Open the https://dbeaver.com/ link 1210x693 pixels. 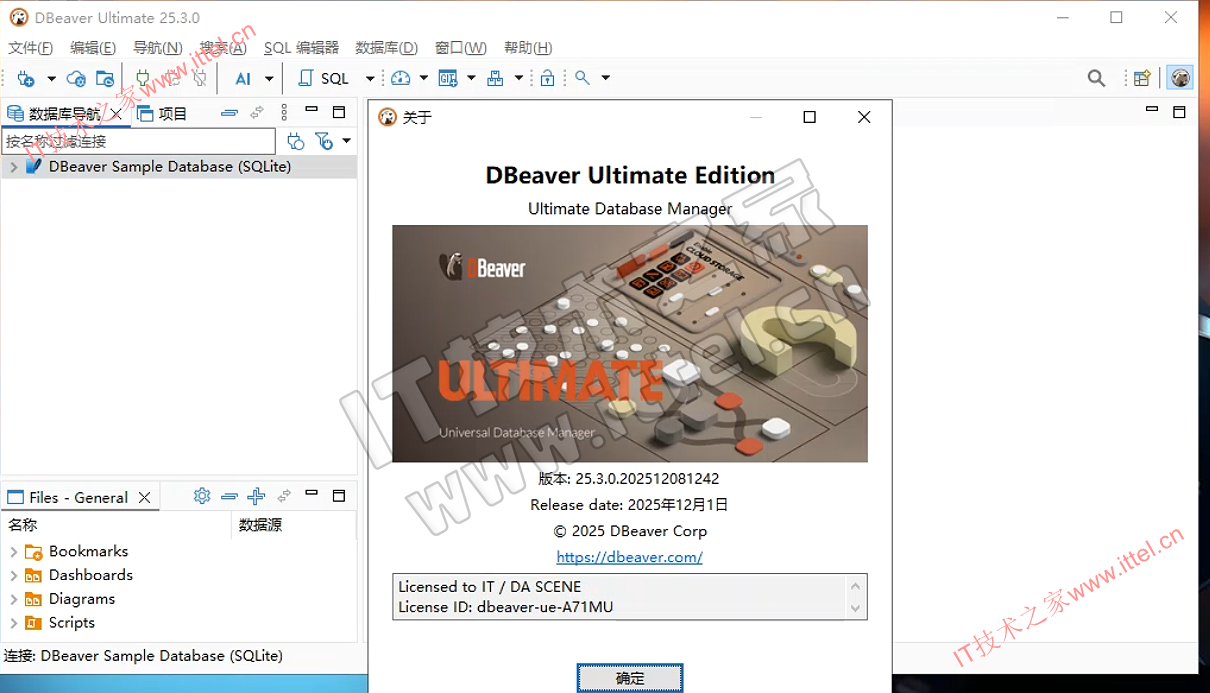629,557
